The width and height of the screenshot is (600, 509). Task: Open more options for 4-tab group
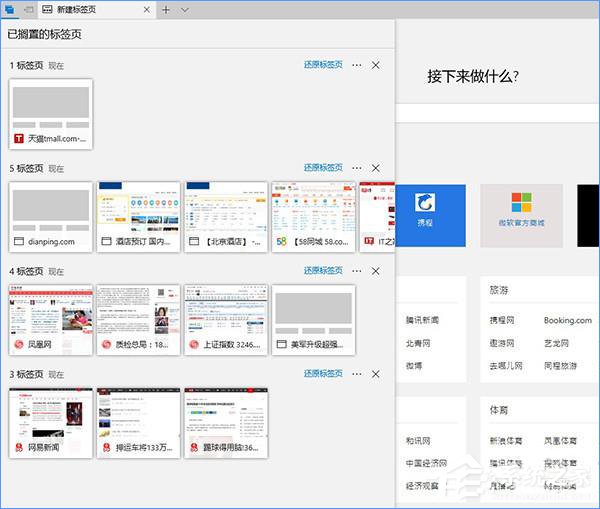point(356,271)
